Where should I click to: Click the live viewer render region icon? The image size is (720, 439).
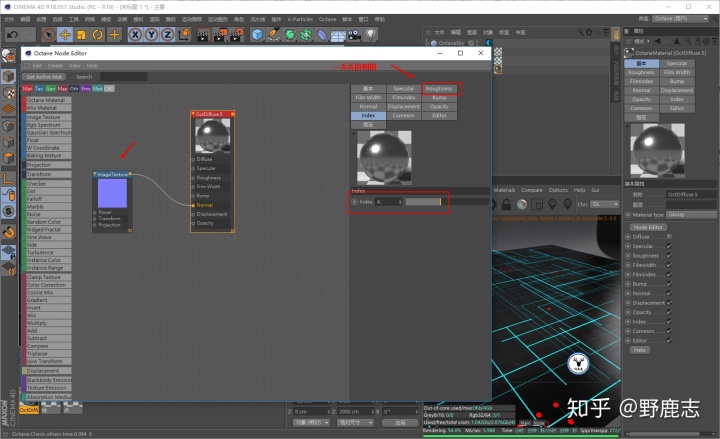pos(537,204)
